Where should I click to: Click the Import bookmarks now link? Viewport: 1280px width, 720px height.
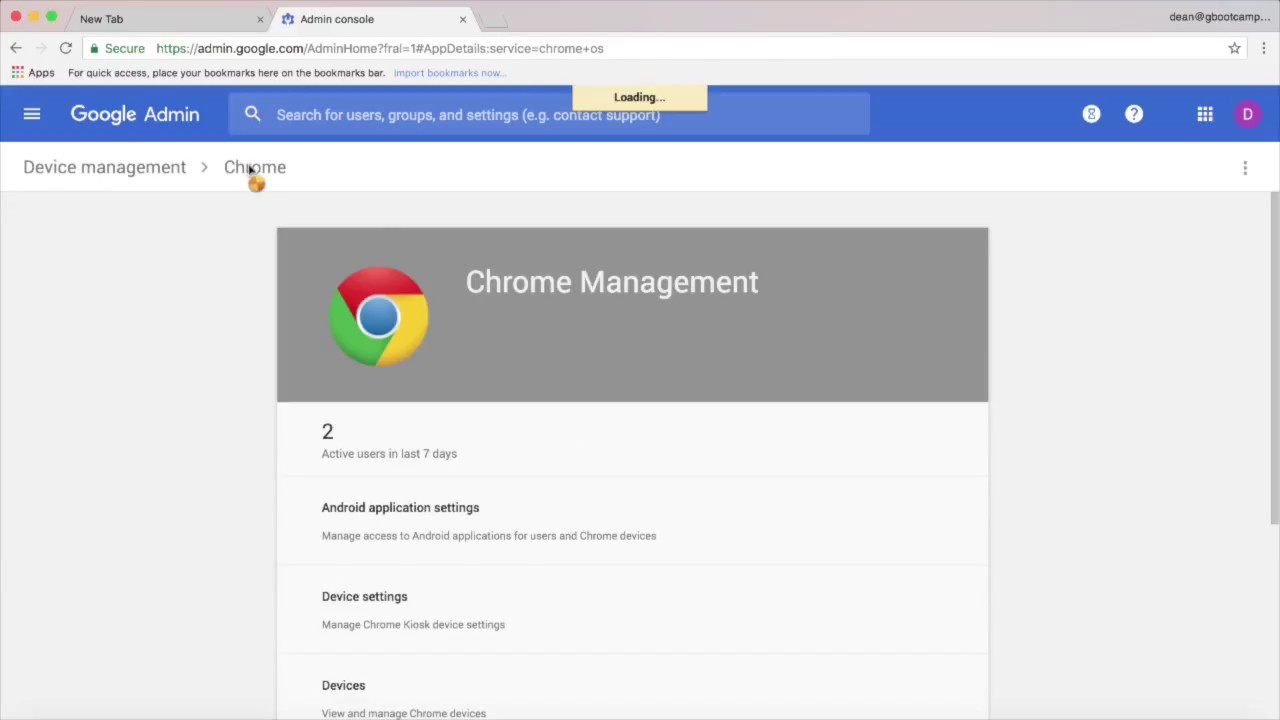449,73
